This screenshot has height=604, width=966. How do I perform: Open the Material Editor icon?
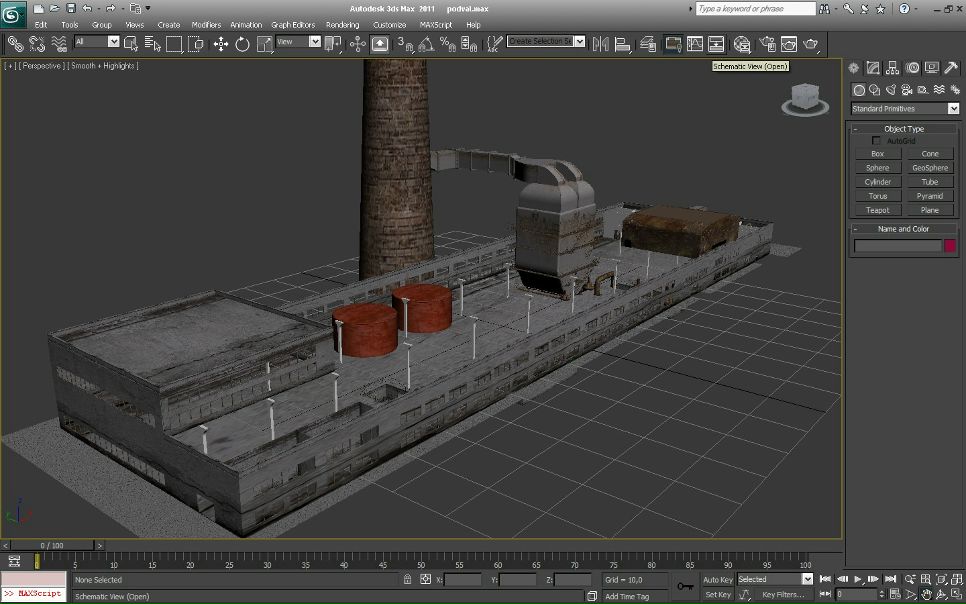tap(742, 44)
